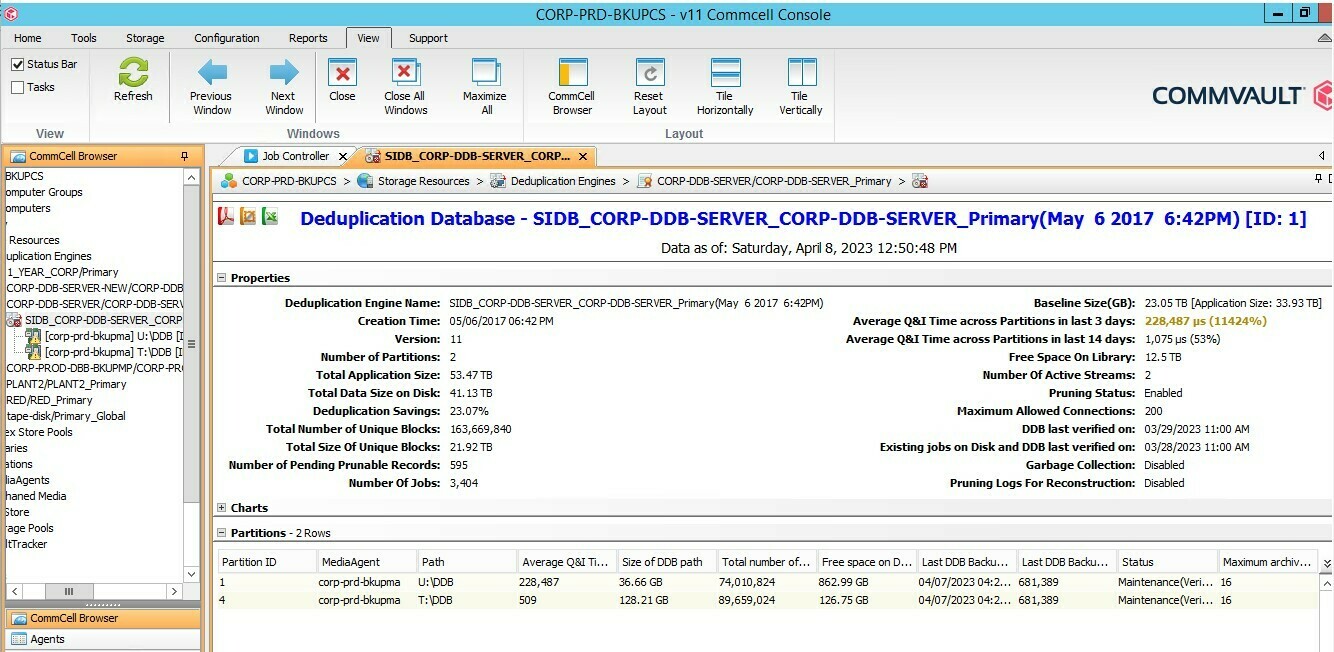Open partitions table column chooser arrow

pyautogui.click(x=1326, y=563)
